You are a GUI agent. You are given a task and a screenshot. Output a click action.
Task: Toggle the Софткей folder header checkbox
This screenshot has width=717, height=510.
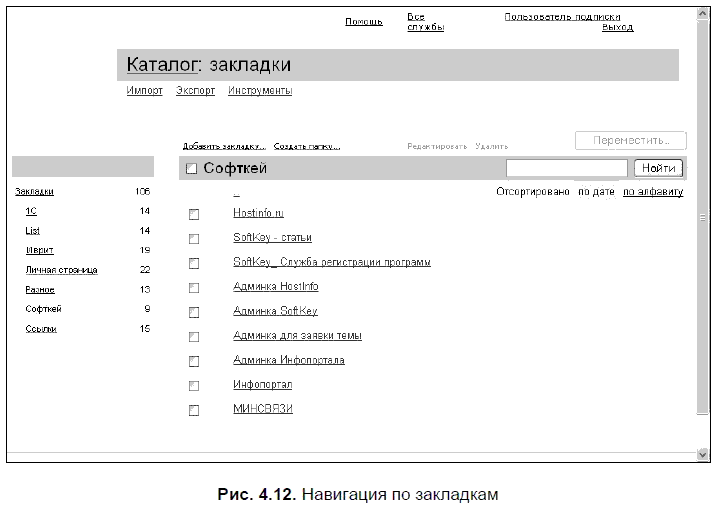click(192, 169)
